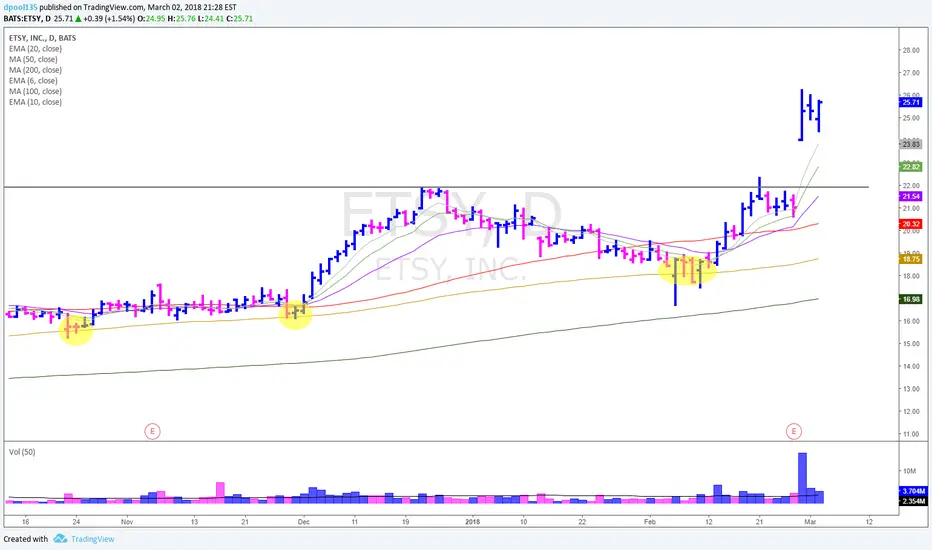Click the Vol (50) indicator label
The image size is (932, 550).
pyautogui.click(x=22, y=452)
